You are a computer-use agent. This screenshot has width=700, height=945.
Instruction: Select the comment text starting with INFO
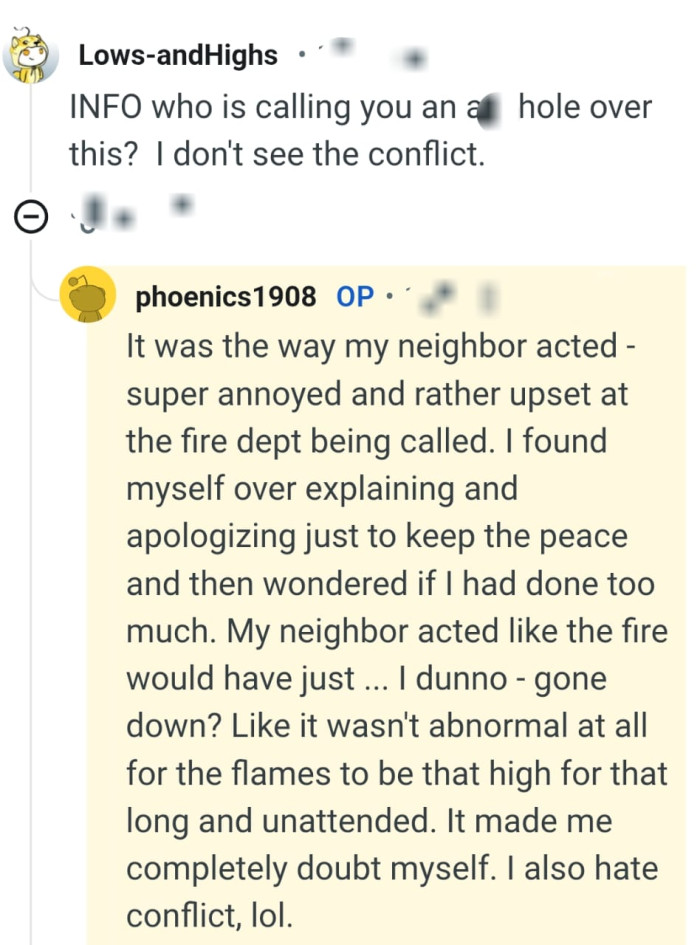tap(360, 130)
